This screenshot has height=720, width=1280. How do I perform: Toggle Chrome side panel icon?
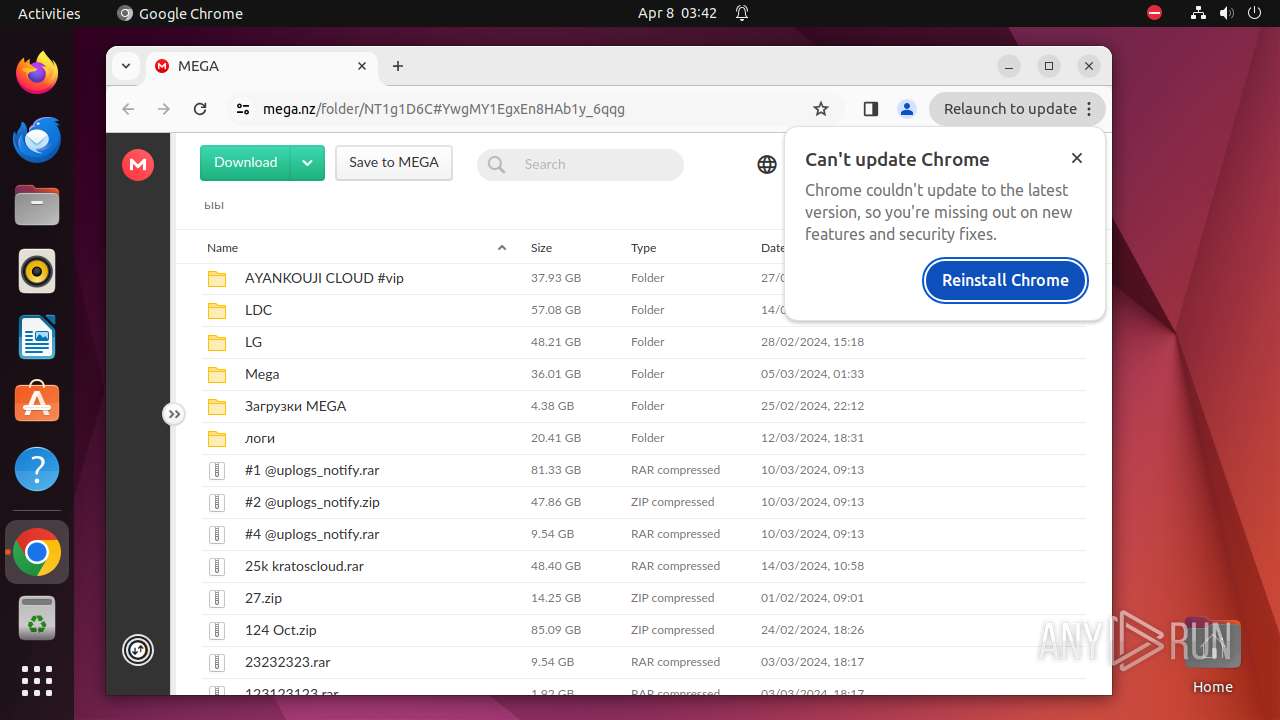pos(870,109)
